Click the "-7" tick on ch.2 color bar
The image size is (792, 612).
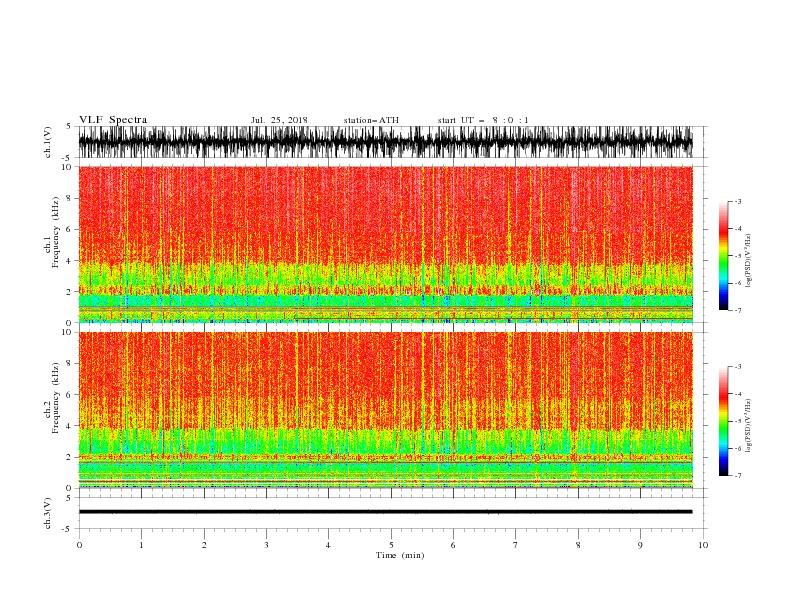coord(738,475)
